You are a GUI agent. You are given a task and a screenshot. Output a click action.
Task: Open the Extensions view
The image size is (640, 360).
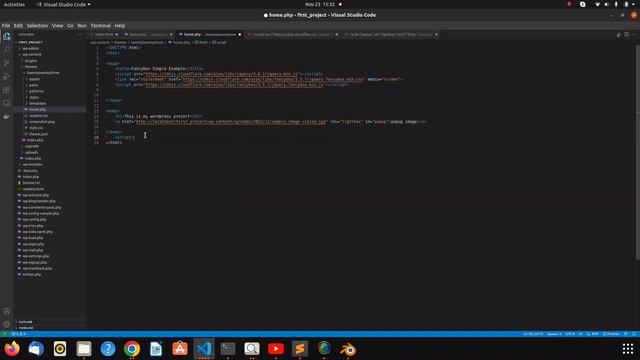[7, 90]
